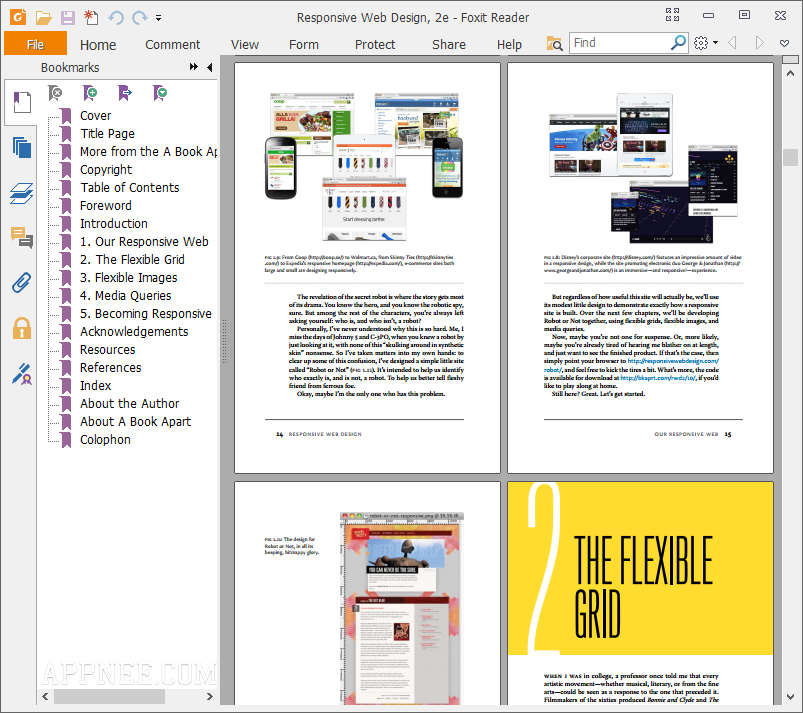Toggle full screen ribbon mode icon

pos(672,15)
